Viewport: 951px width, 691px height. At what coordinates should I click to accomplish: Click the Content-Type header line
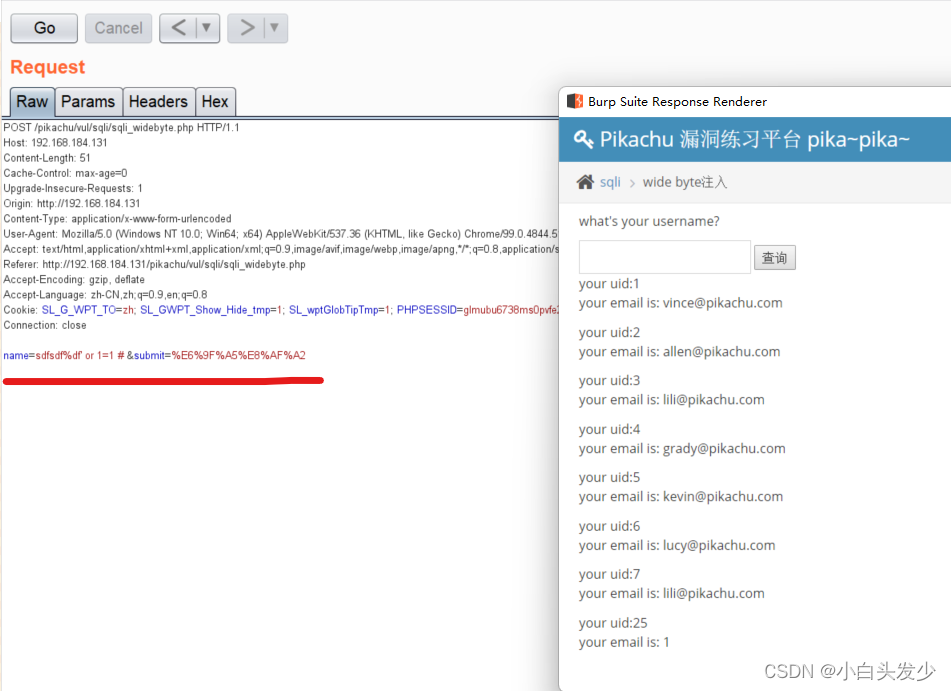[x=118, y=218]
